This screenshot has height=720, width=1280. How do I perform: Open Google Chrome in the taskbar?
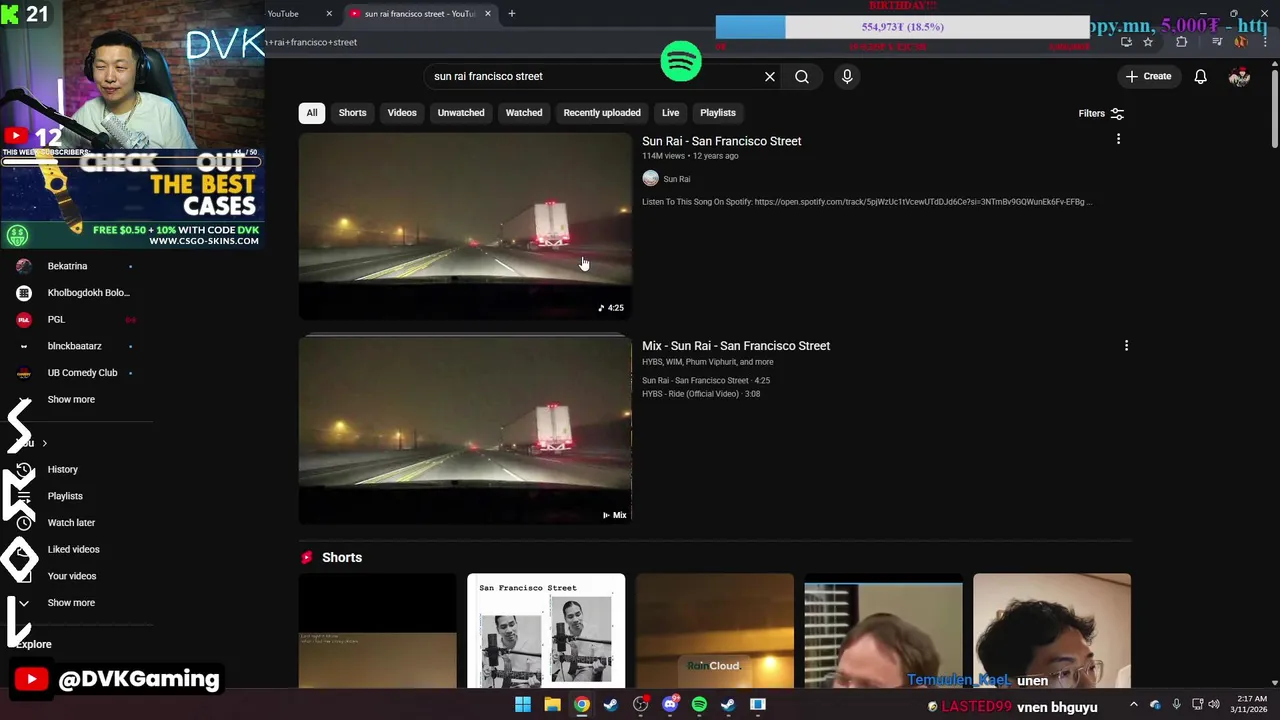(x=581, y=705)
